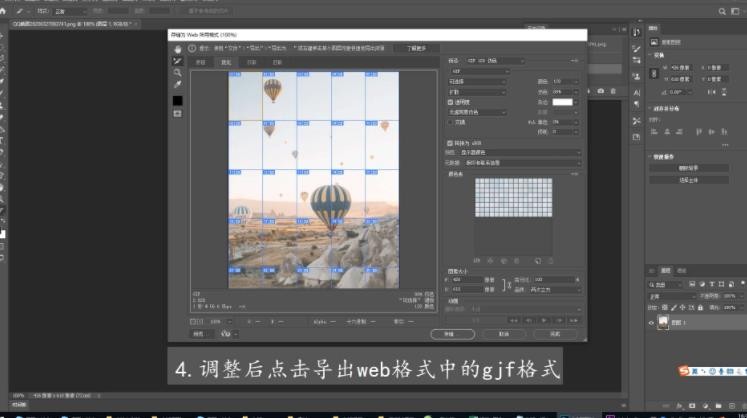Select the Hand tool in Save for Web
The width and height of the screenshot is (747, 418).
[x=178, y=49]
